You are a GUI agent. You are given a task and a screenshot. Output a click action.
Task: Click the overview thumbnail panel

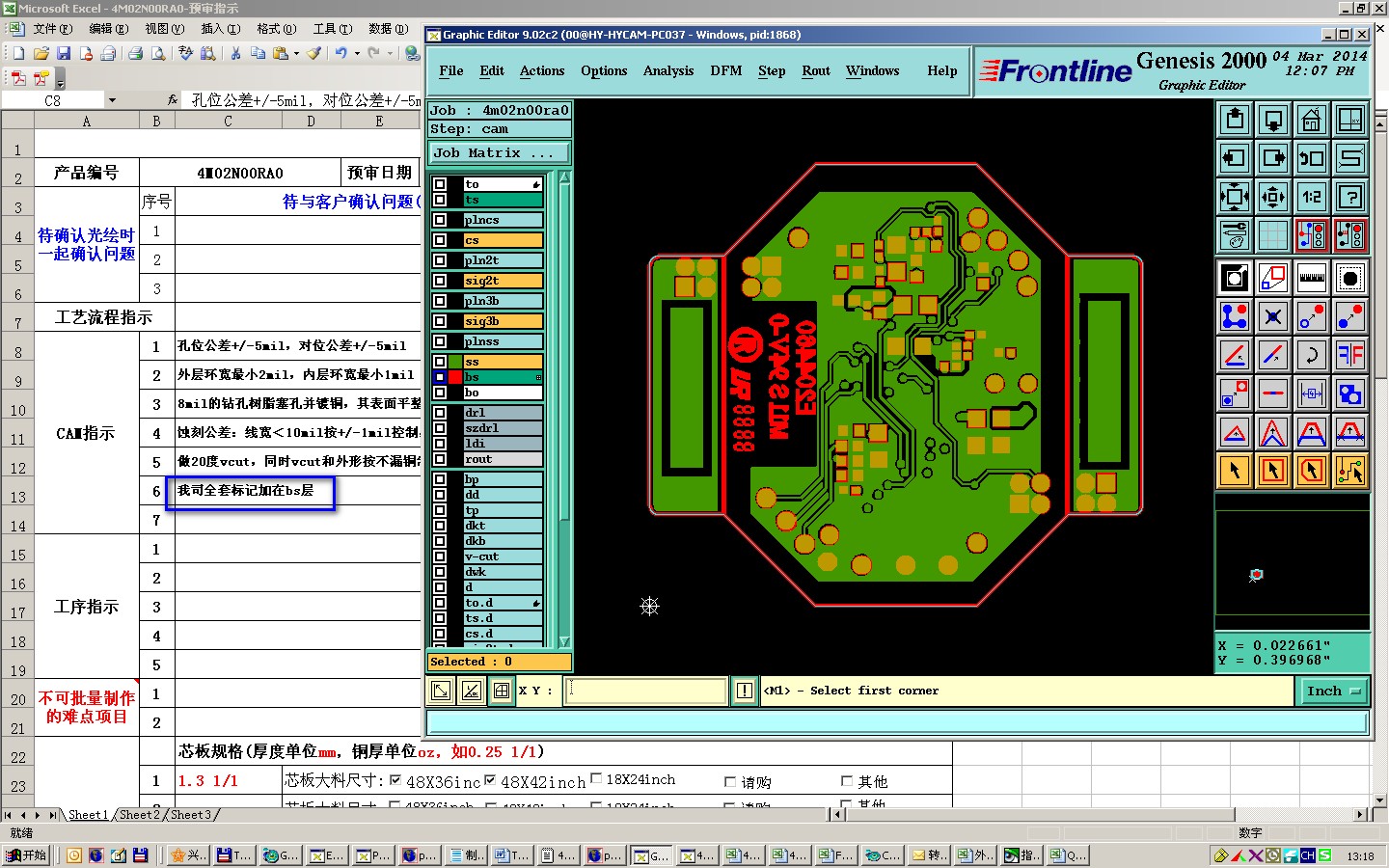tap(1293, 563)
